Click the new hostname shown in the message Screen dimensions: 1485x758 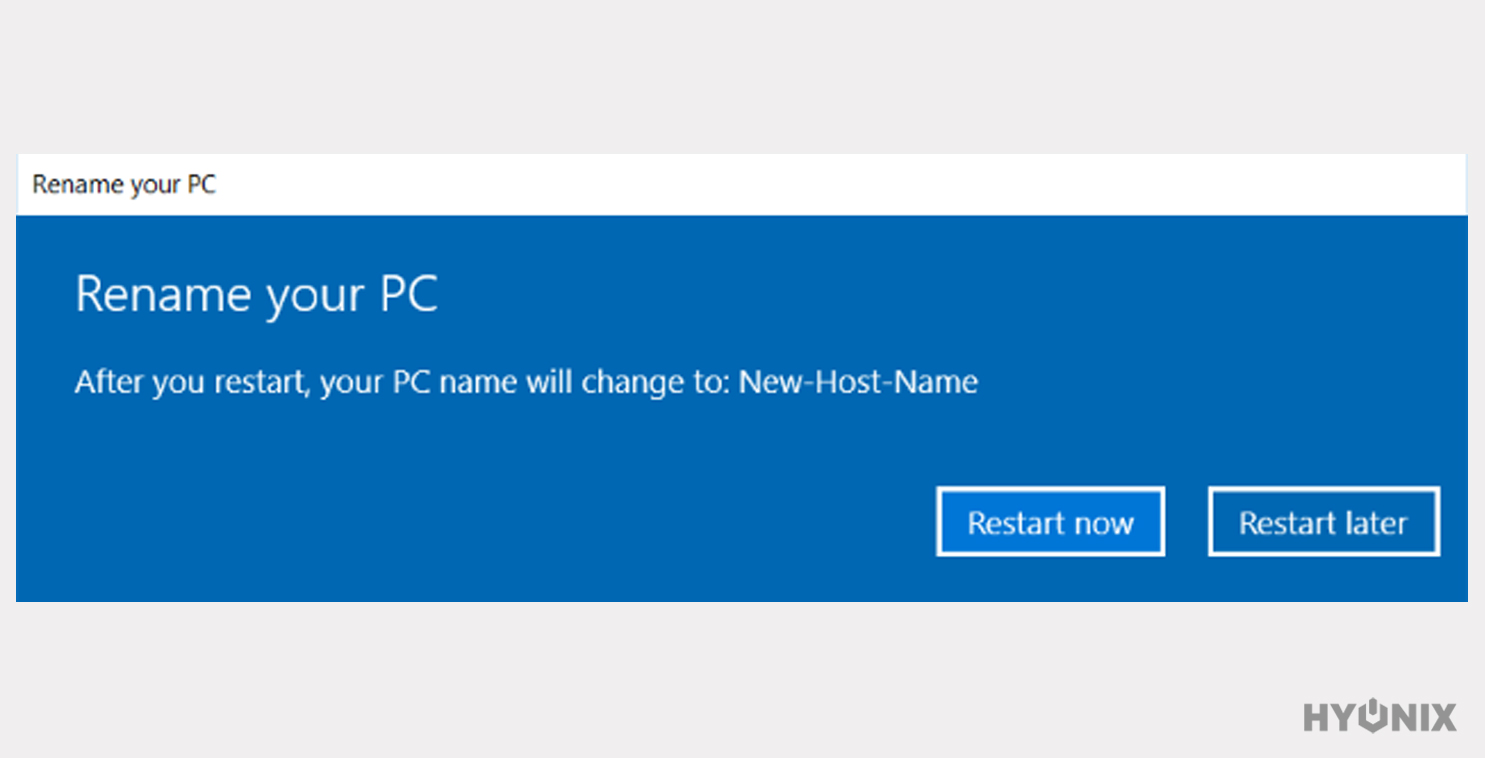[x=858, y=382]
